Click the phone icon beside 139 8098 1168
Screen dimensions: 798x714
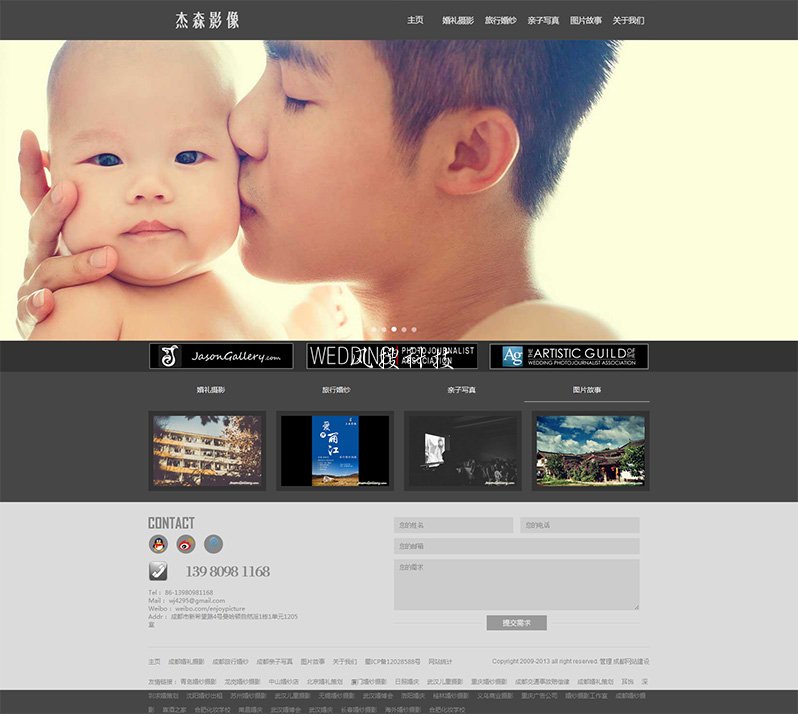point(159,571)
